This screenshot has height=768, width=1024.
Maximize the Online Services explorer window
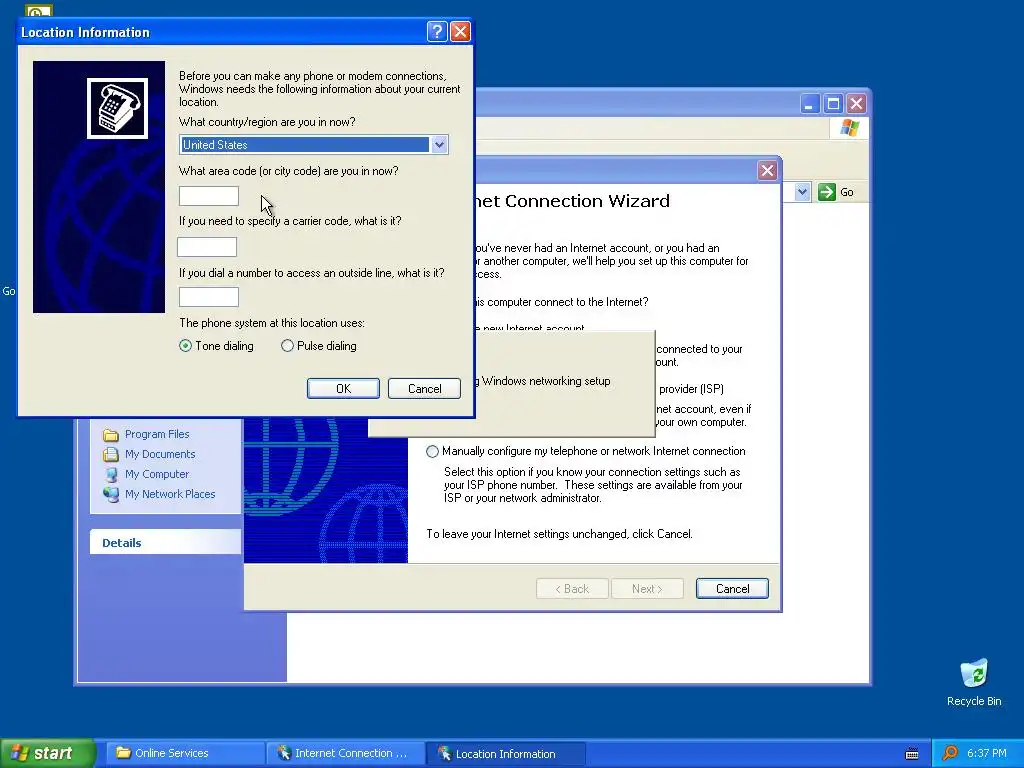coord(833,104)
